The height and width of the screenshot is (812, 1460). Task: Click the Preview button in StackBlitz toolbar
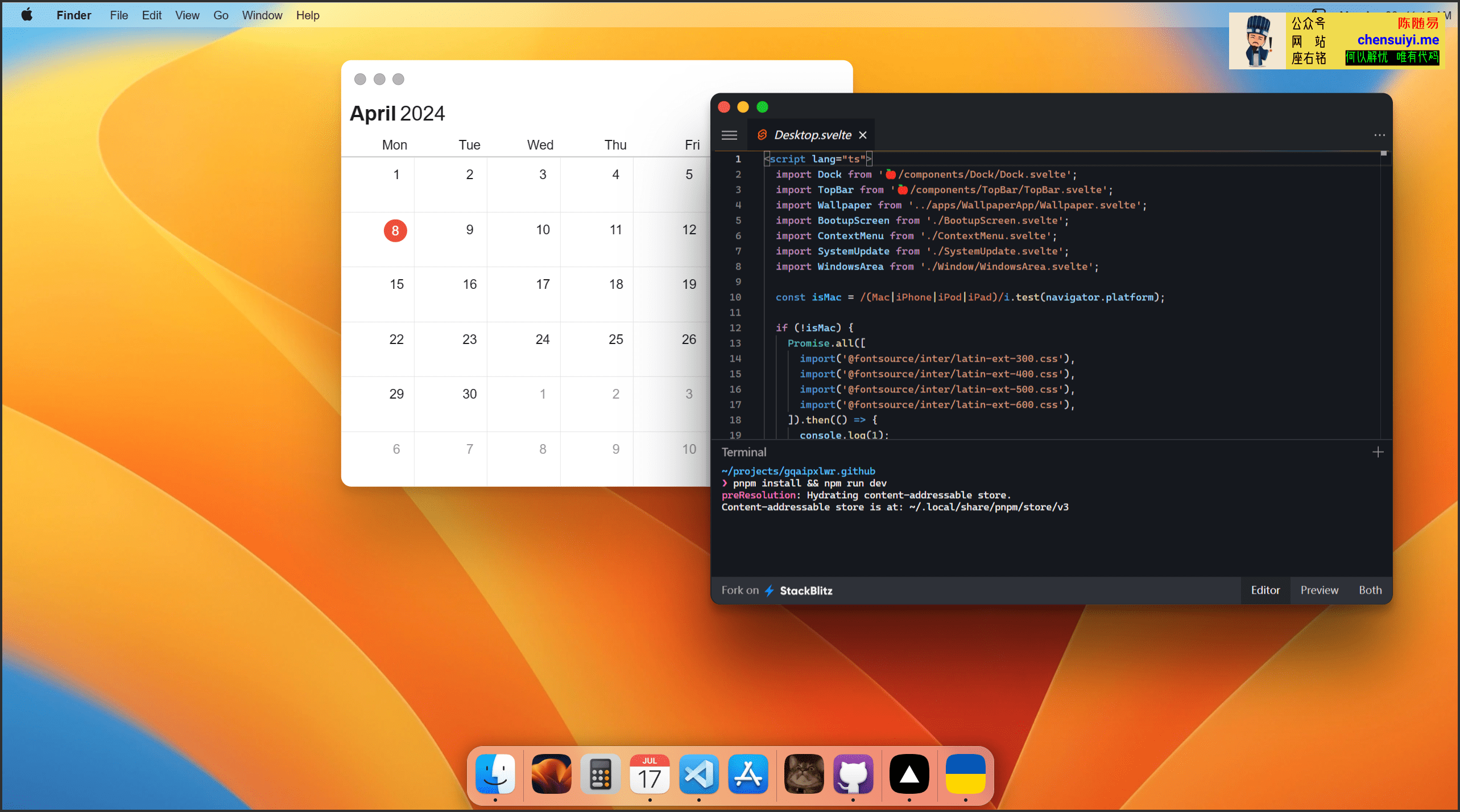point(1320,589)
